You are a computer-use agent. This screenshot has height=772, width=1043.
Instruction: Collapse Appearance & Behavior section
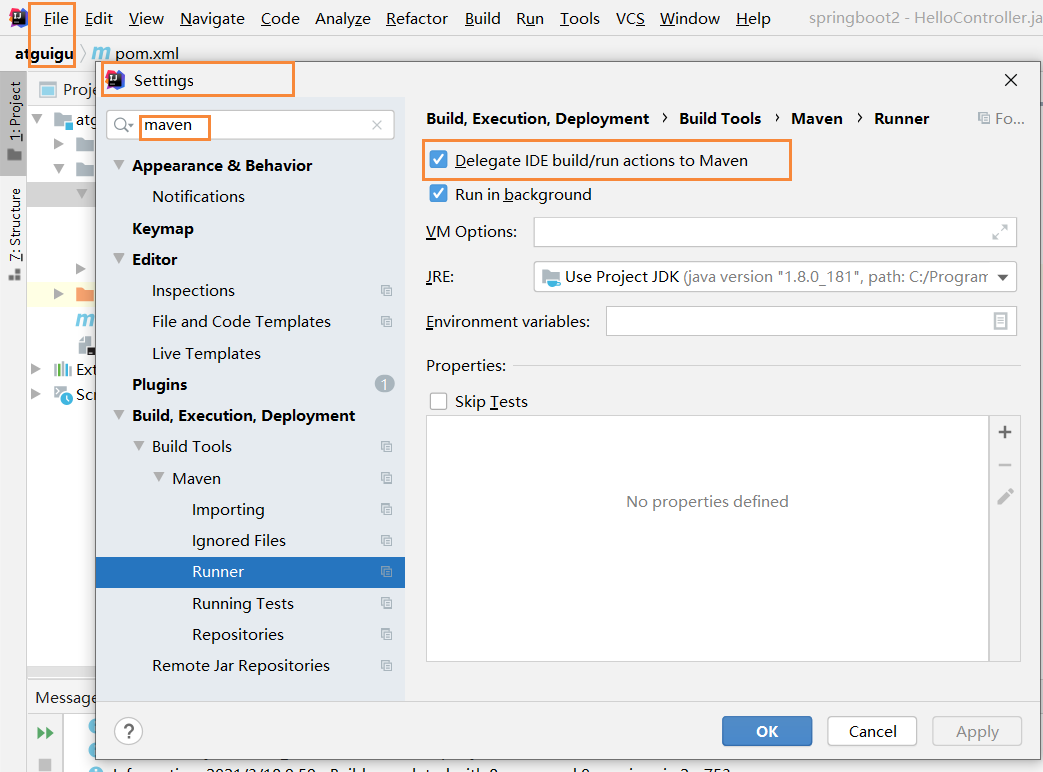pos(119,165)
